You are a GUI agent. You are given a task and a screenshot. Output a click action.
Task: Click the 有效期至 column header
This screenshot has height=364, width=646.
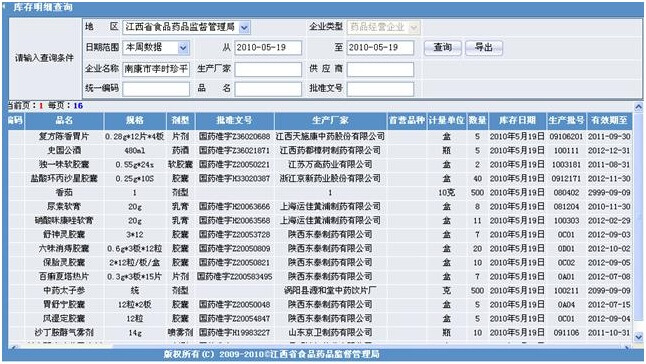[x=609, y=121]
